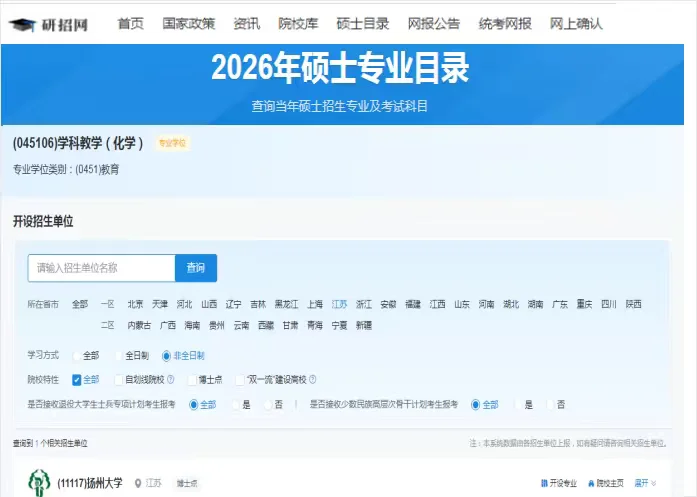
Task: Click the 请输入招生单位名称 input field
Action: pyautogui.click(x=101, y=268)
